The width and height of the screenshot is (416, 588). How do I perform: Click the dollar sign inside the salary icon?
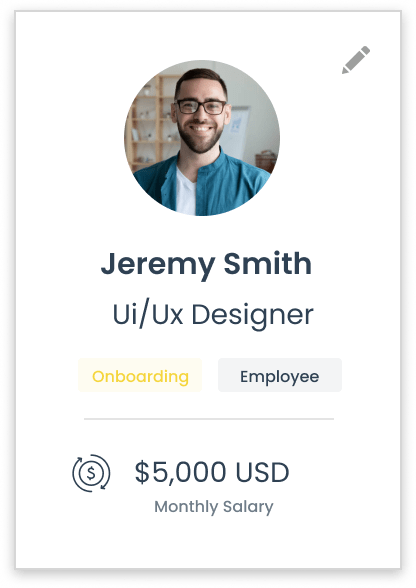coord(91,473)
